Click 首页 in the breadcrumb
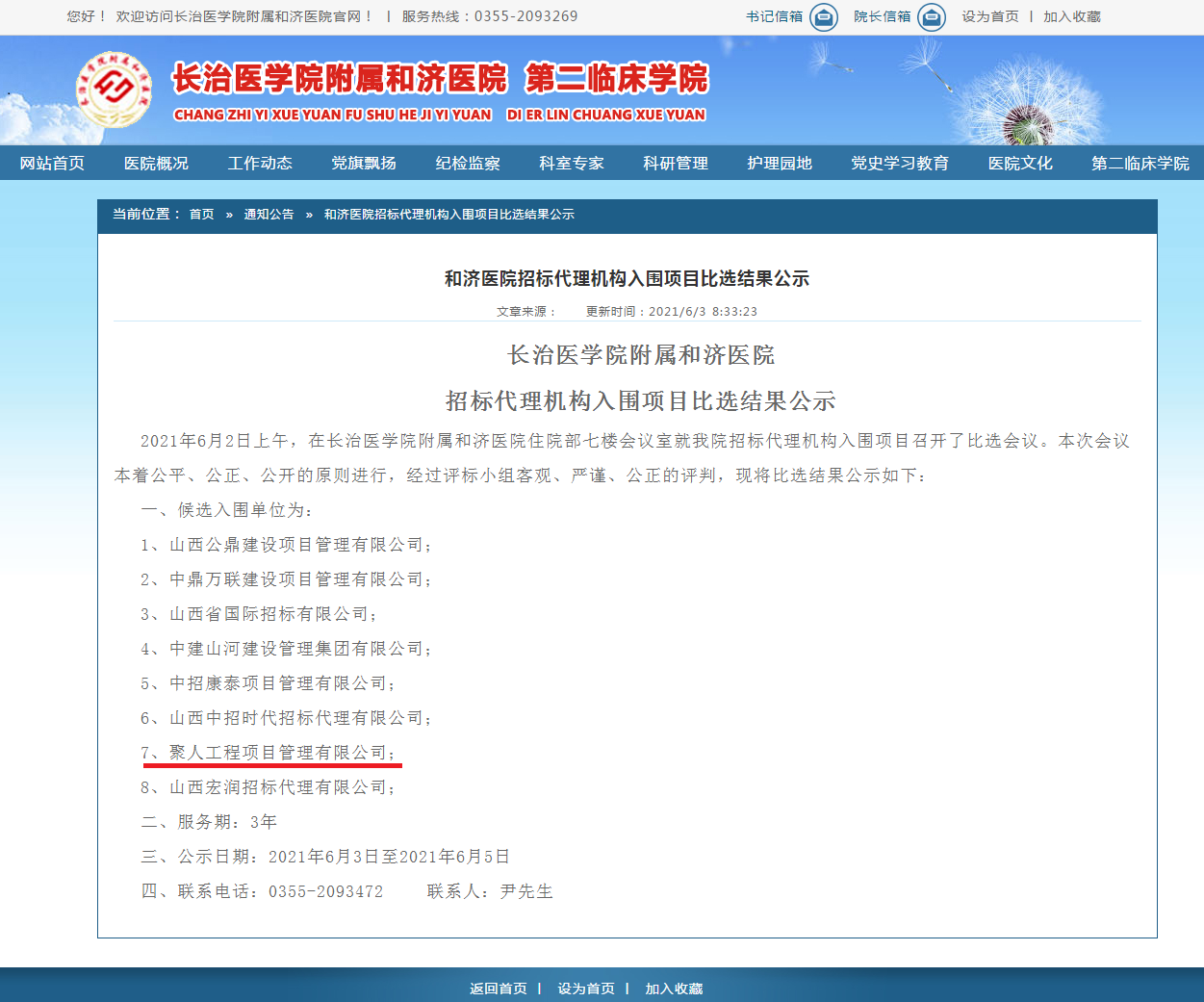The image size is (1204, 1002). tap(202, 215)
